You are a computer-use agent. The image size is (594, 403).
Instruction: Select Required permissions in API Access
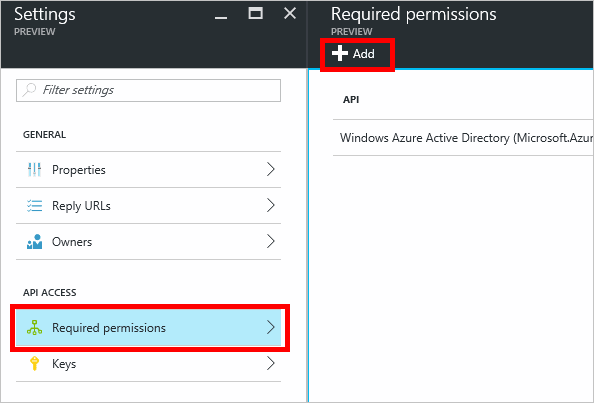coord(148,328)
